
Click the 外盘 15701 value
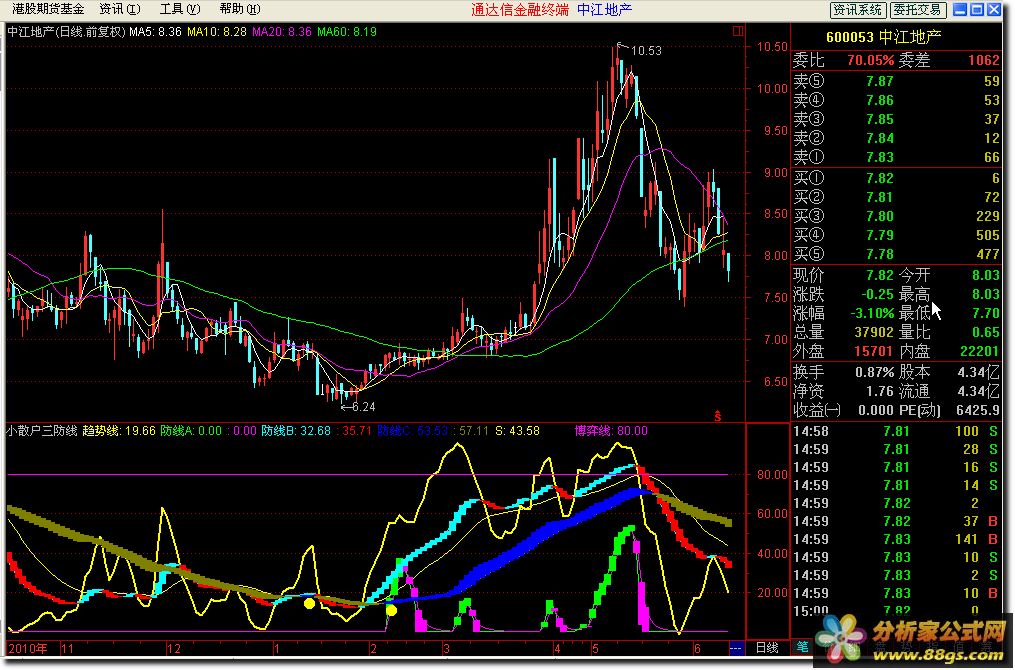tap(873, 351)
